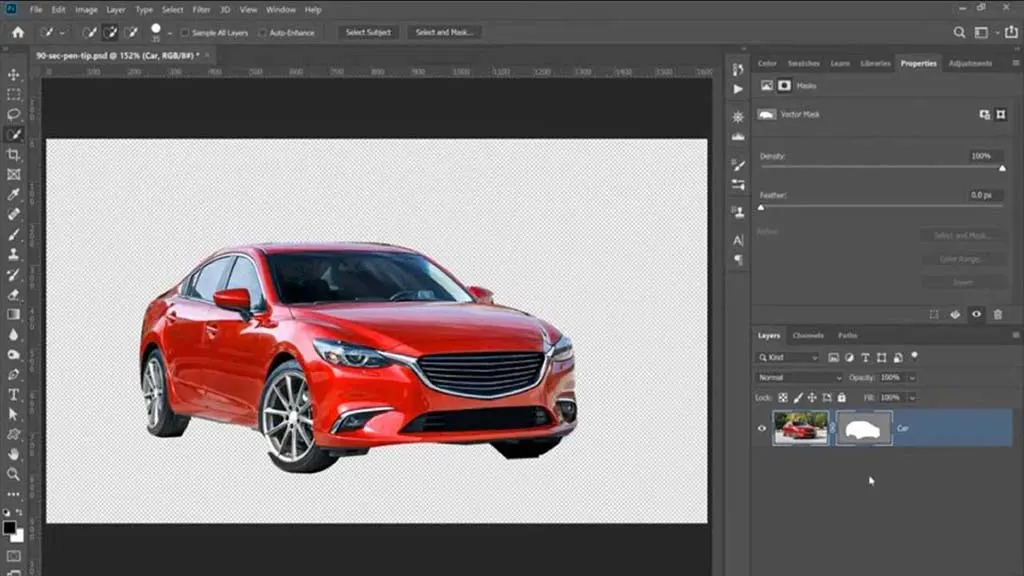Select the Zoom tool in toolbar
The height and width of the screenshot is (576, 1024).
coord(13,474)
